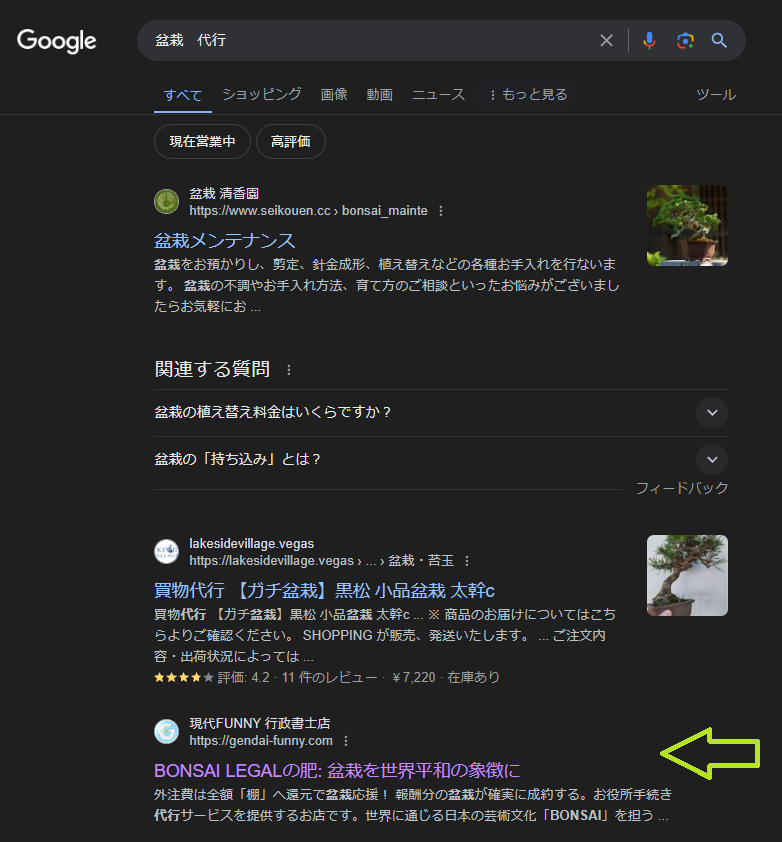Viewport: 782px width, 842px height.
Task: Click the 関連する質問 heading
Action: click(x=212, y=369)
